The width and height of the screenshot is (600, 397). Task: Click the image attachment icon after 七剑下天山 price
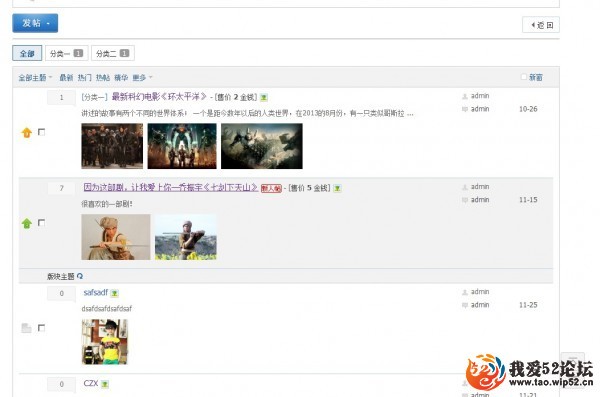337,188
